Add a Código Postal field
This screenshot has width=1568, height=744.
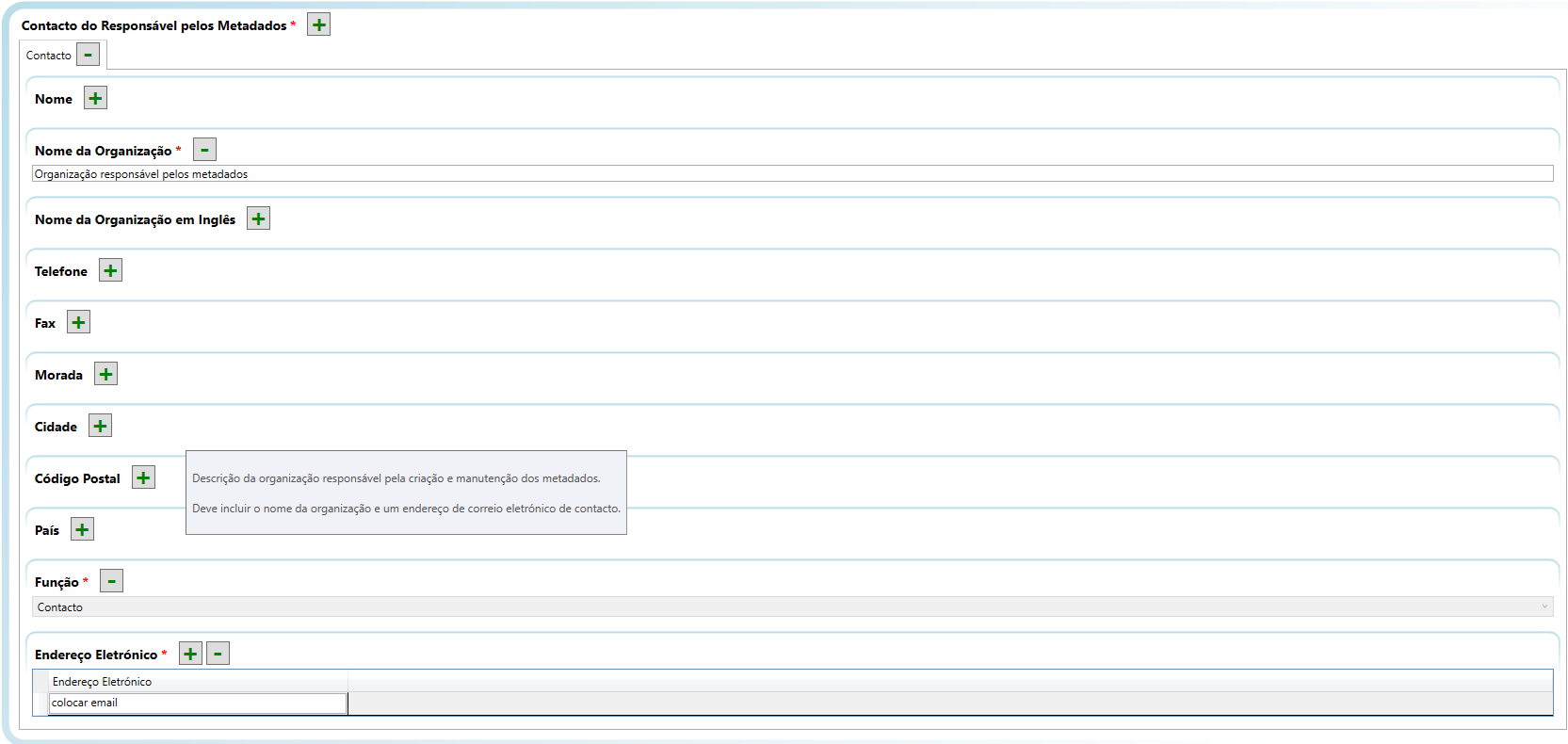click(x=143, y=477)
